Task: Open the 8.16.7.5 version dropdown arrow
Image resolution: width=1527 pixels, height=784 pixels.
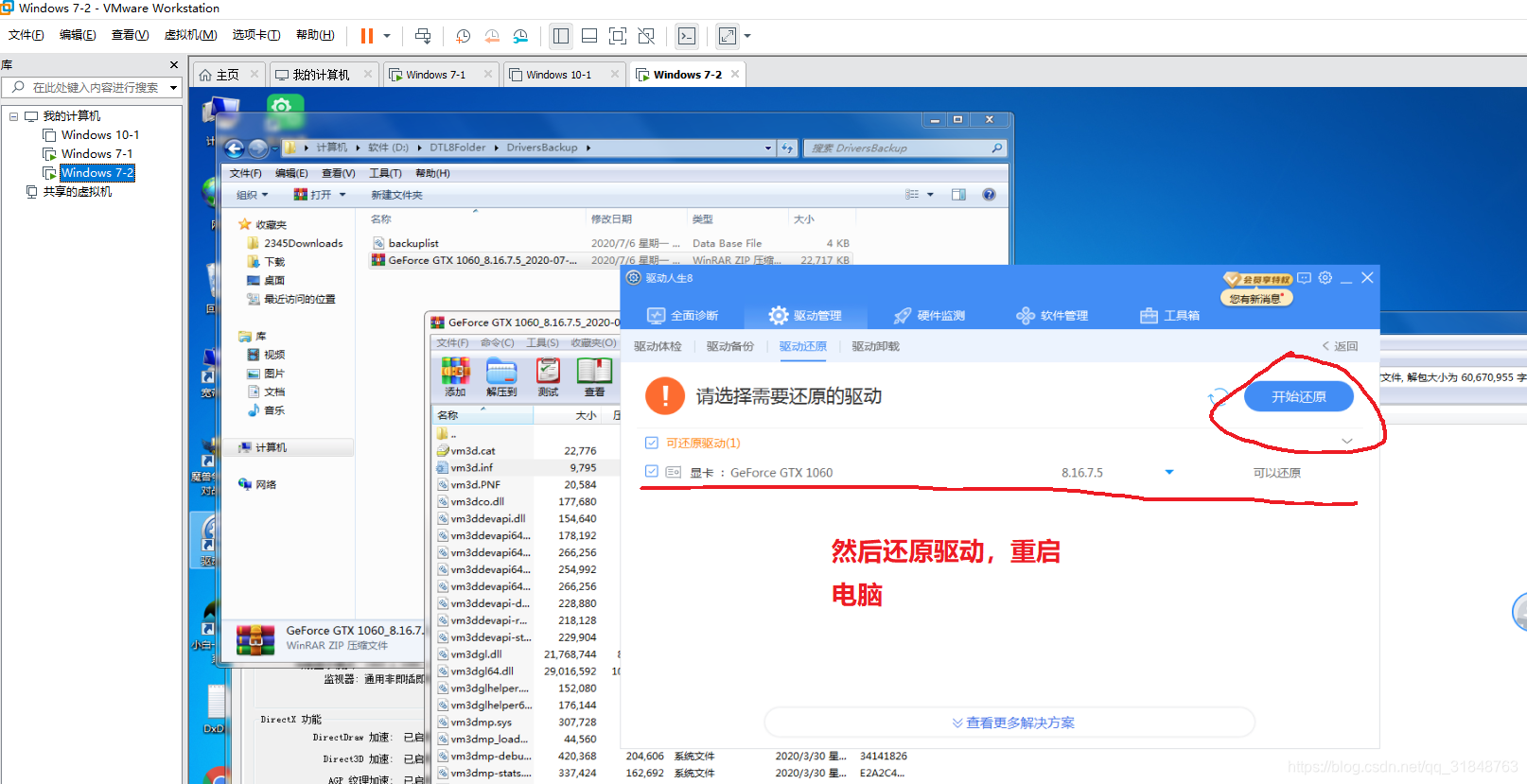Action: [x=1169, y=472]
